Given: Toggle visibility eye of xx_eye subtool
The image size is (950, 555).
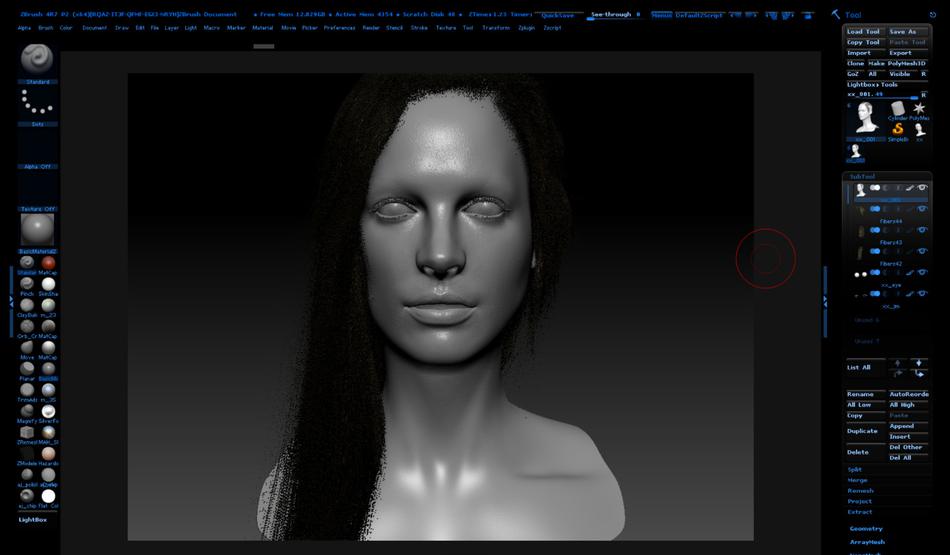Looking at the screenshot, I should pos(922,273).
